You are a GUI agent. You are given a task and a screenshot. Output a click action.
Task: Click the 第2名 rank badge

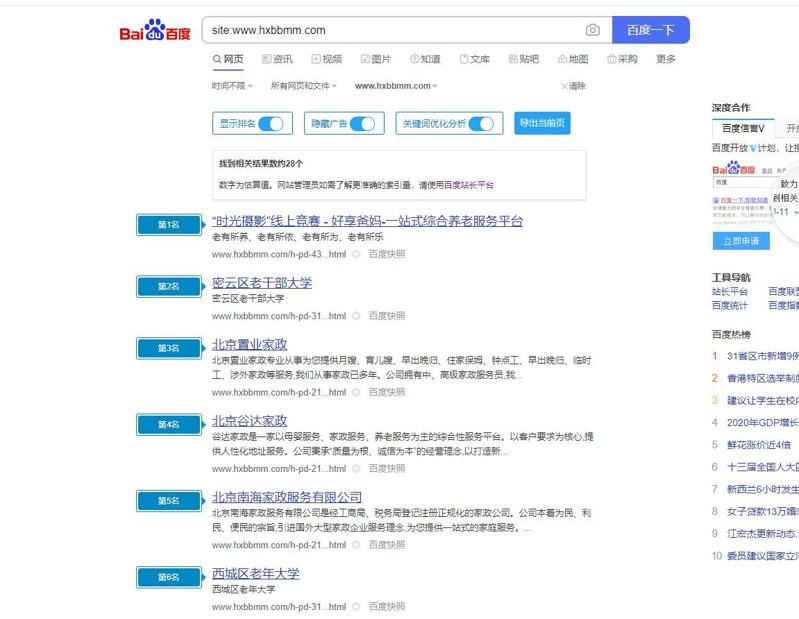[169, 286]
